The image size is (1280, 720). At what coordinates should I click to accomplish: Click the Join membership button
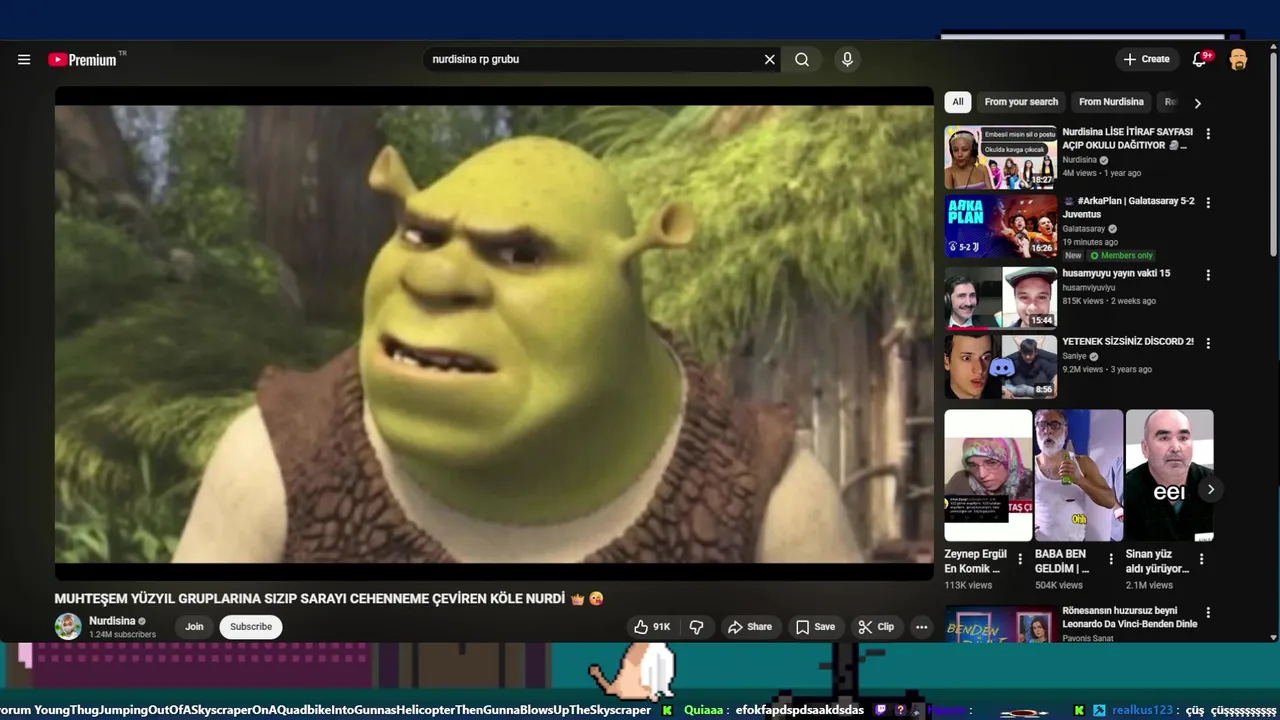coord(194,627)
